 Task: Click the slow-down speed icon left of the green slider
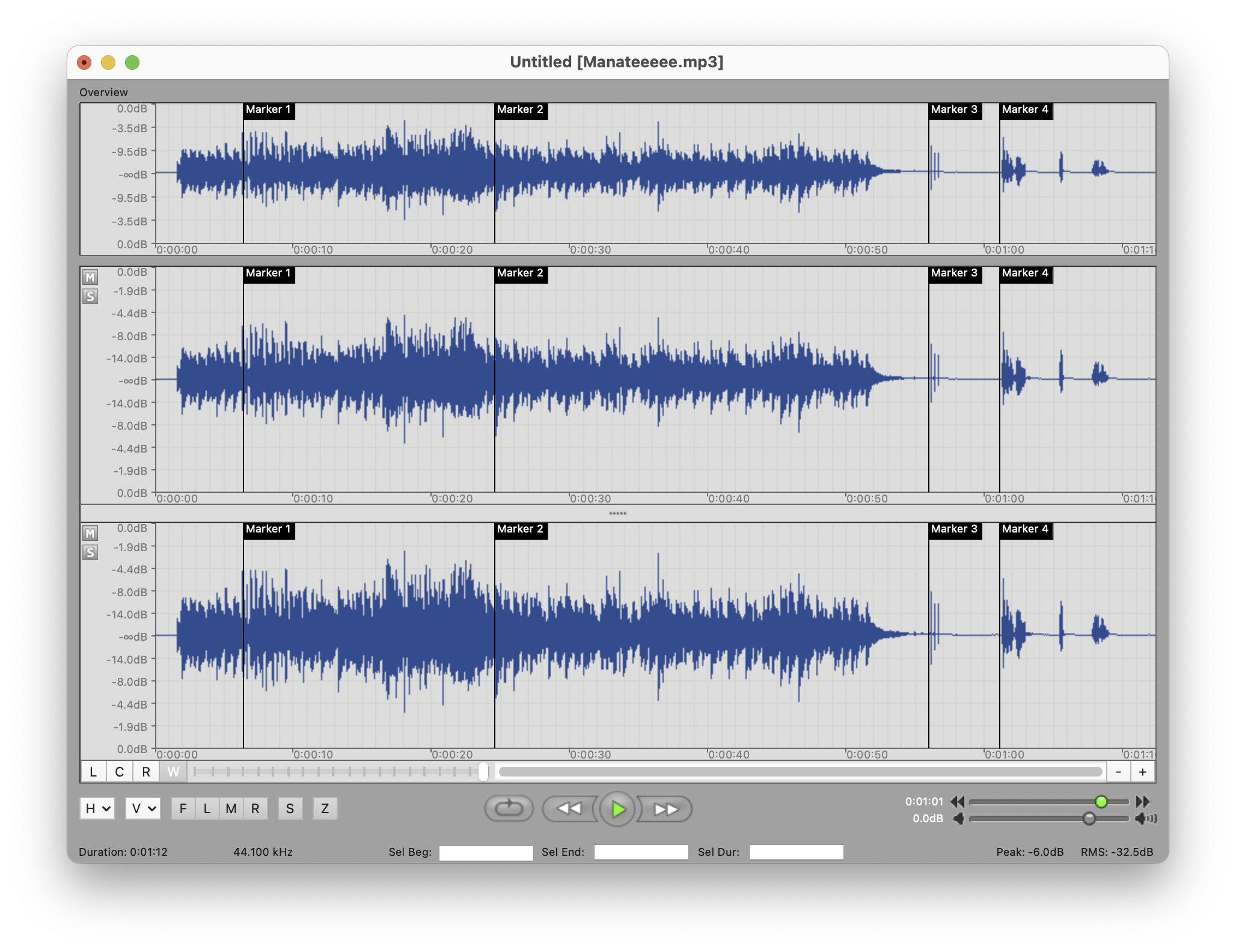point(958,801)
